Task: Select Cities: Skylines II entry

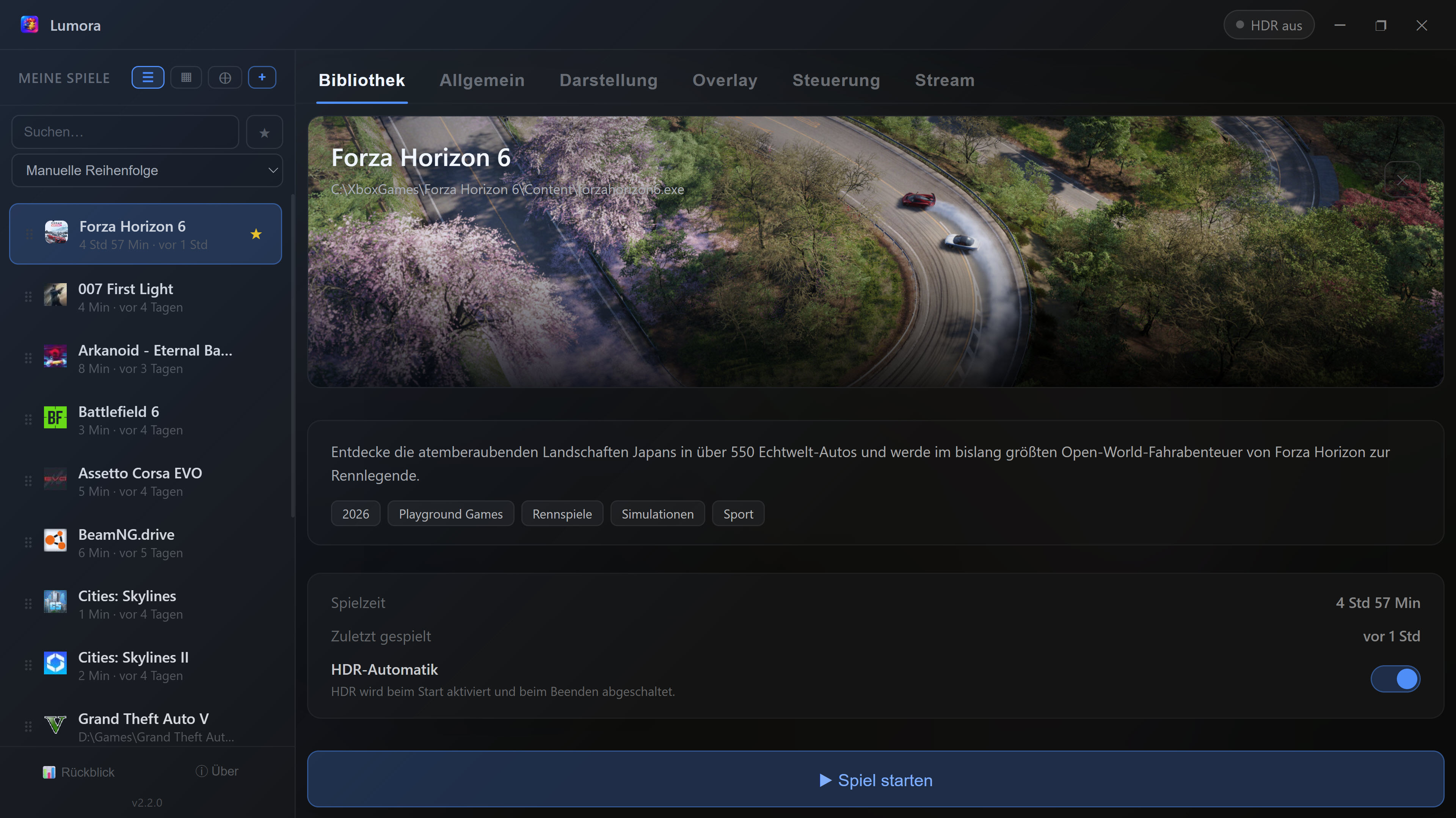Action: [x=146, y=666]
